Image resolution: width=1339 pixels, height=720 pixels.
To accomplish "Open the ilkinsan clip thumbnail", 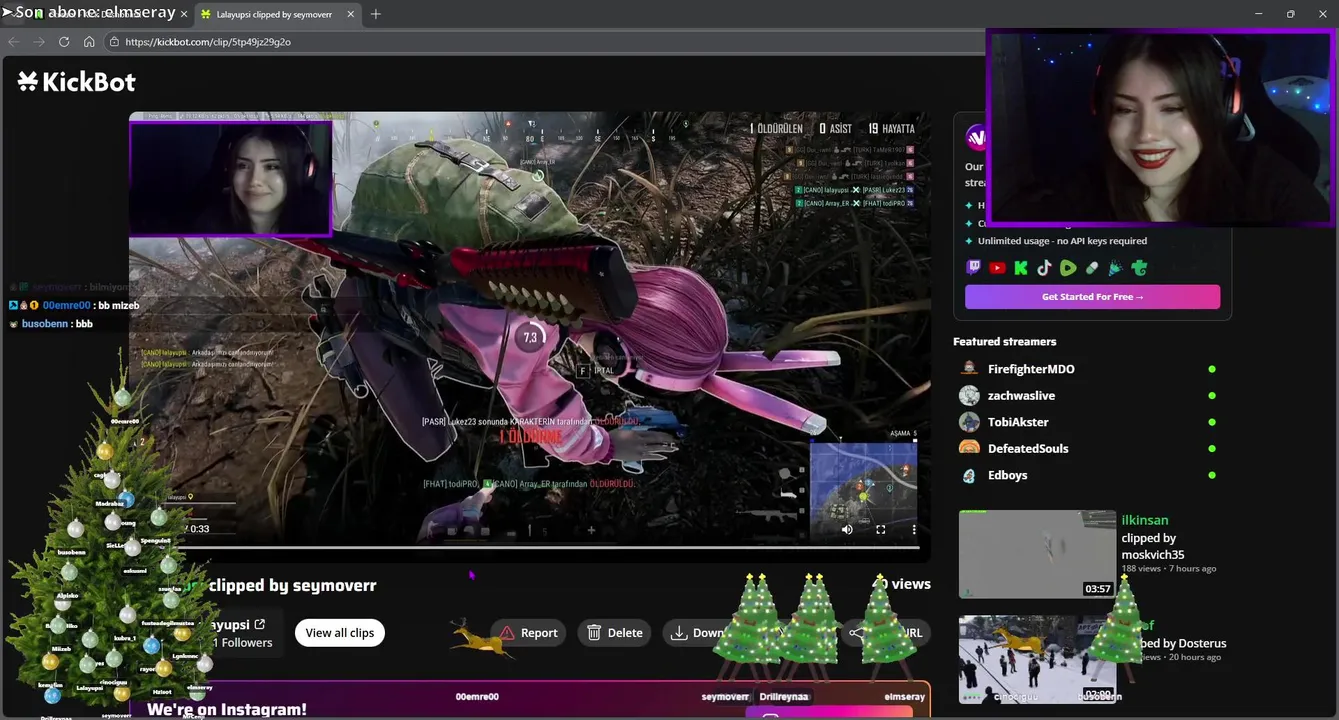I will tap(1037, 554).
